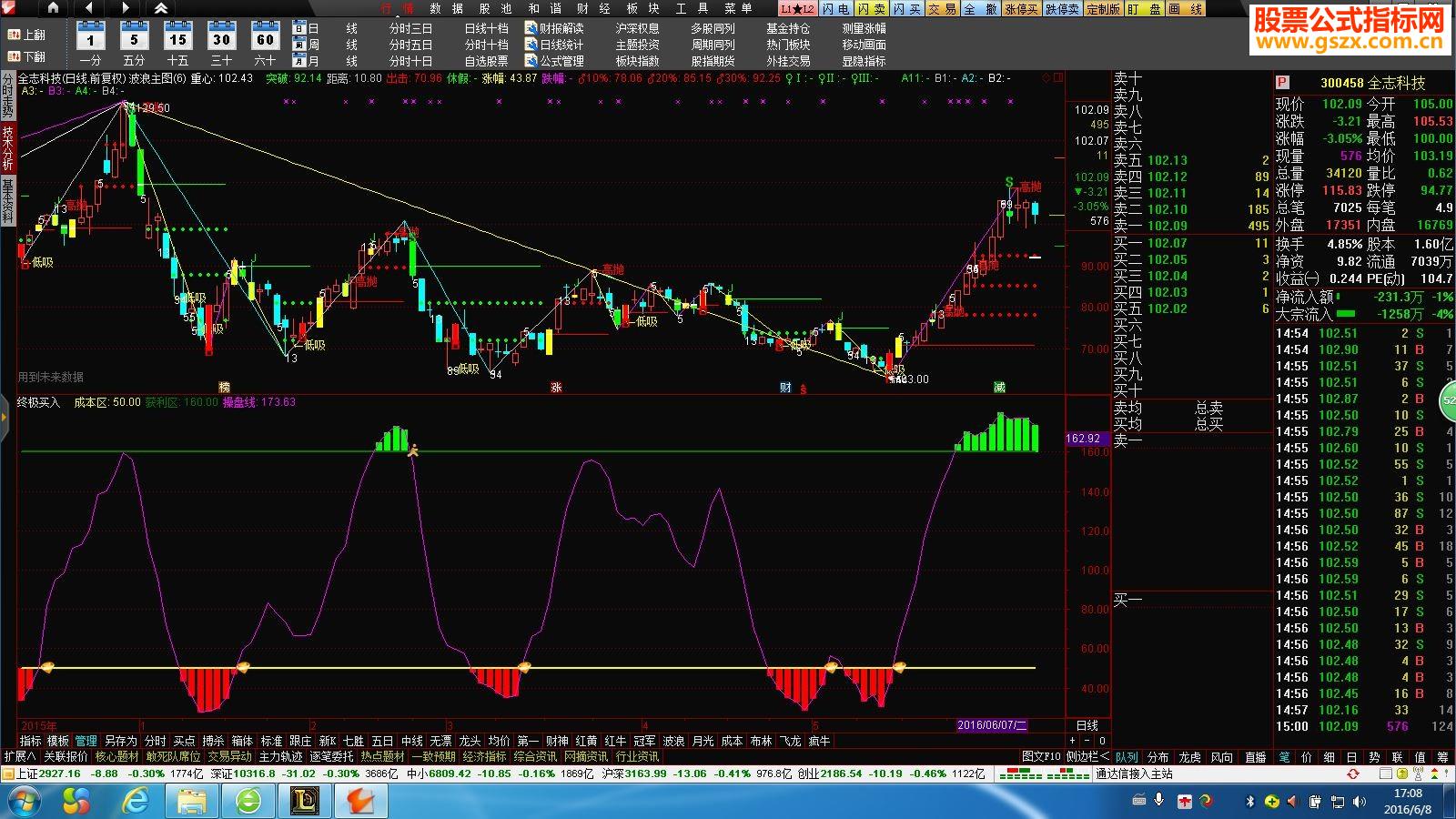
Task: Toggle the L1★L2 data level switch
Action: tap(797, 8)
